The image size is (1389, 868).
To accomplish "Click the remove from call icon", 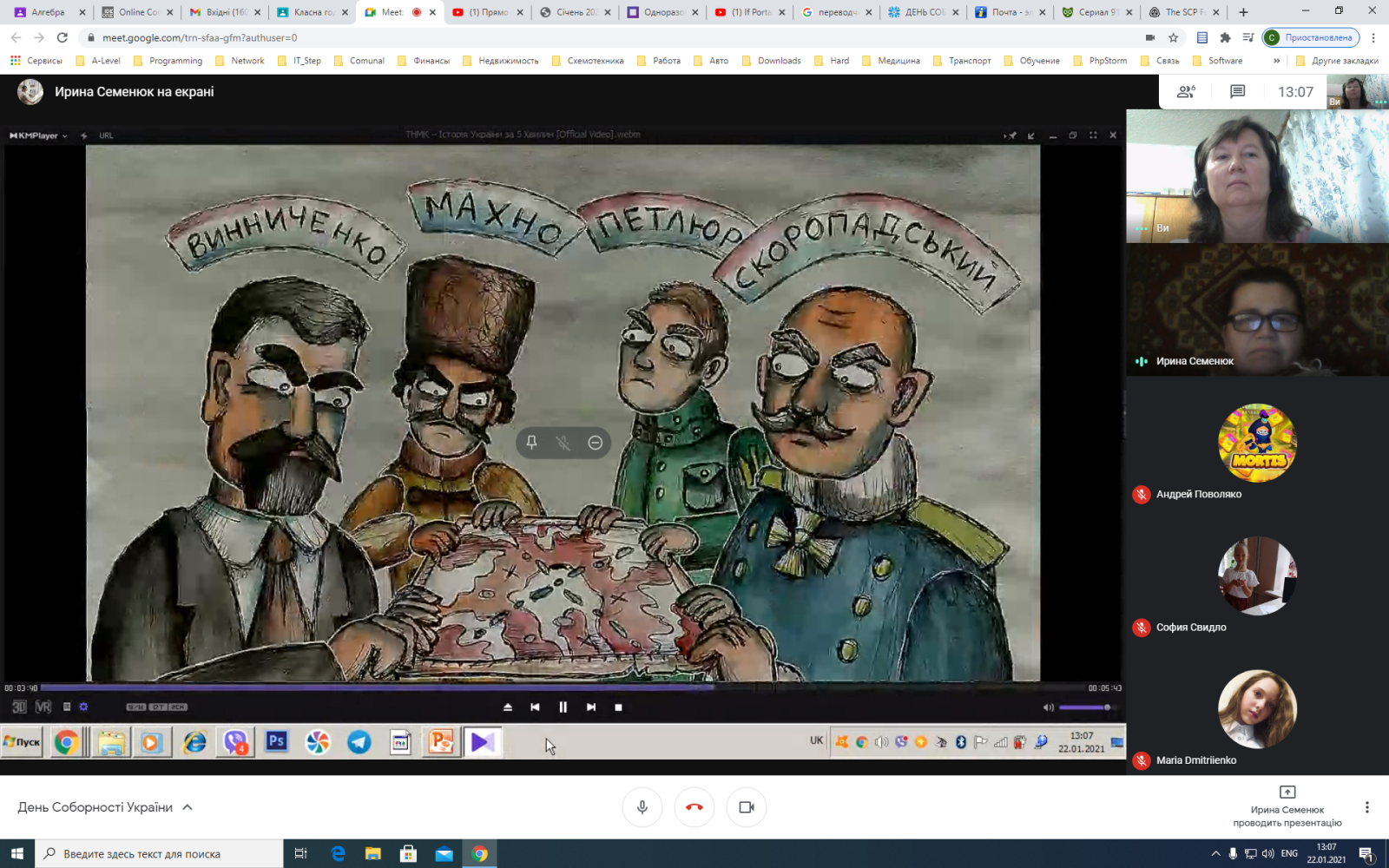I will (595, 443).
